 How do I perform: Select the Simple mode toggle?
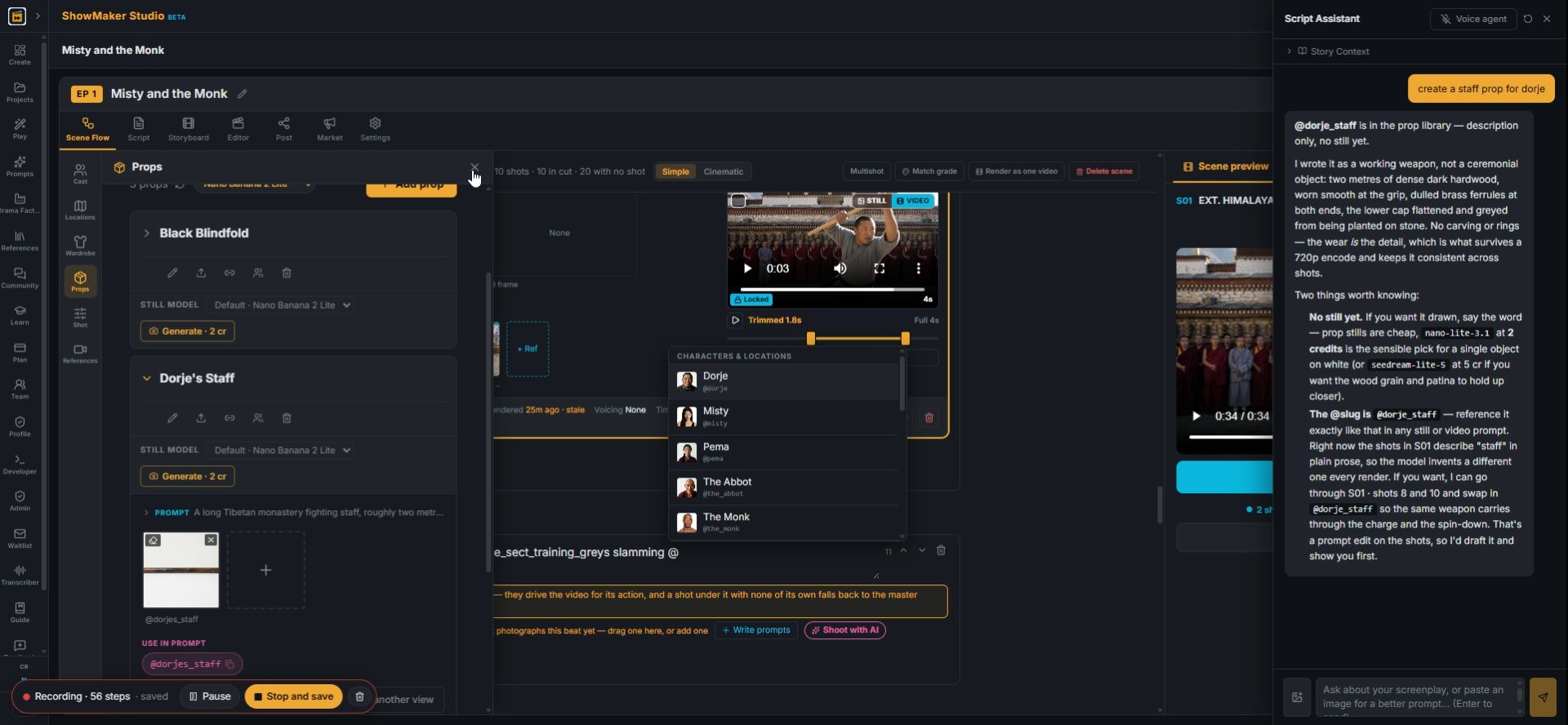[675, 171]
